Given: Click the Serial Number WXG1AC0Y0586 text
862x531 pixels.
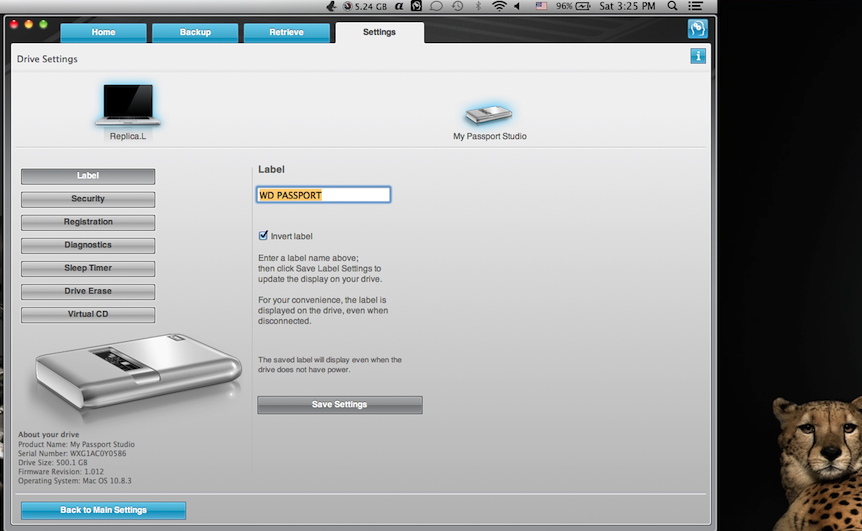Looking at the screenshot, I should (72, 453).
